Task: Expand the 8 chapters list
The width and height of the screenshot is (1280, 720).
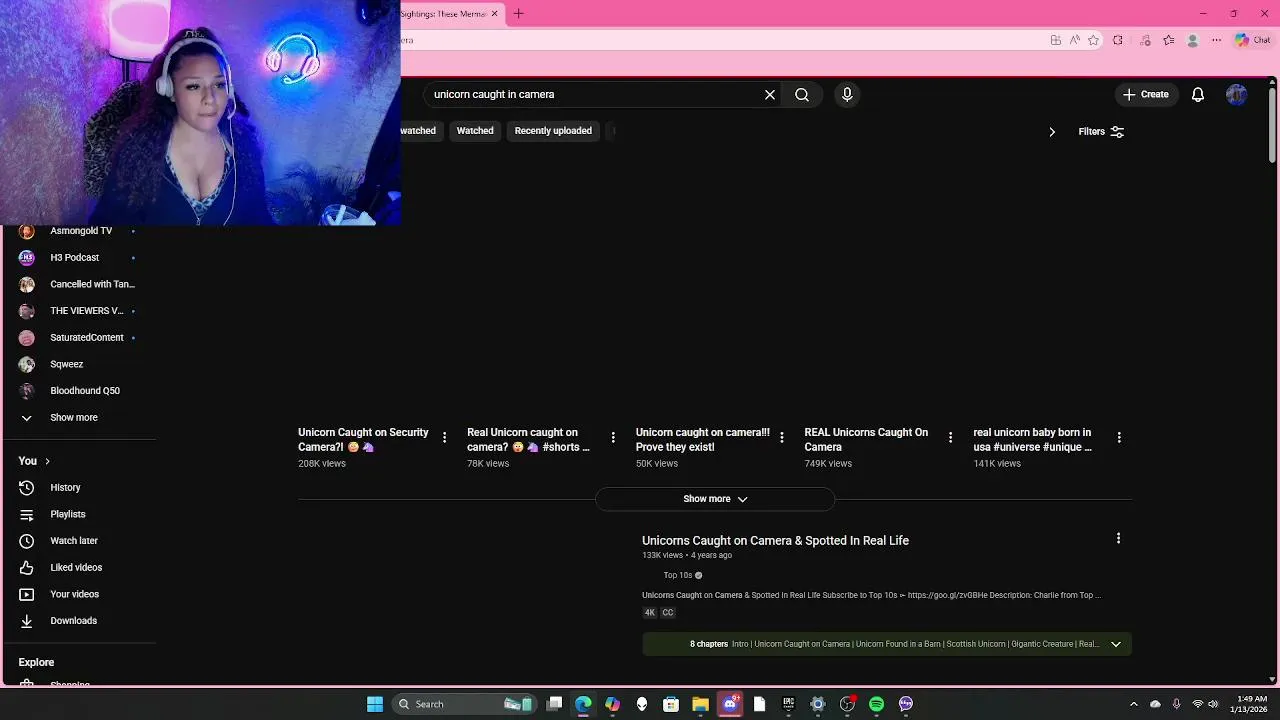Action: click(x=1116, y=644)
